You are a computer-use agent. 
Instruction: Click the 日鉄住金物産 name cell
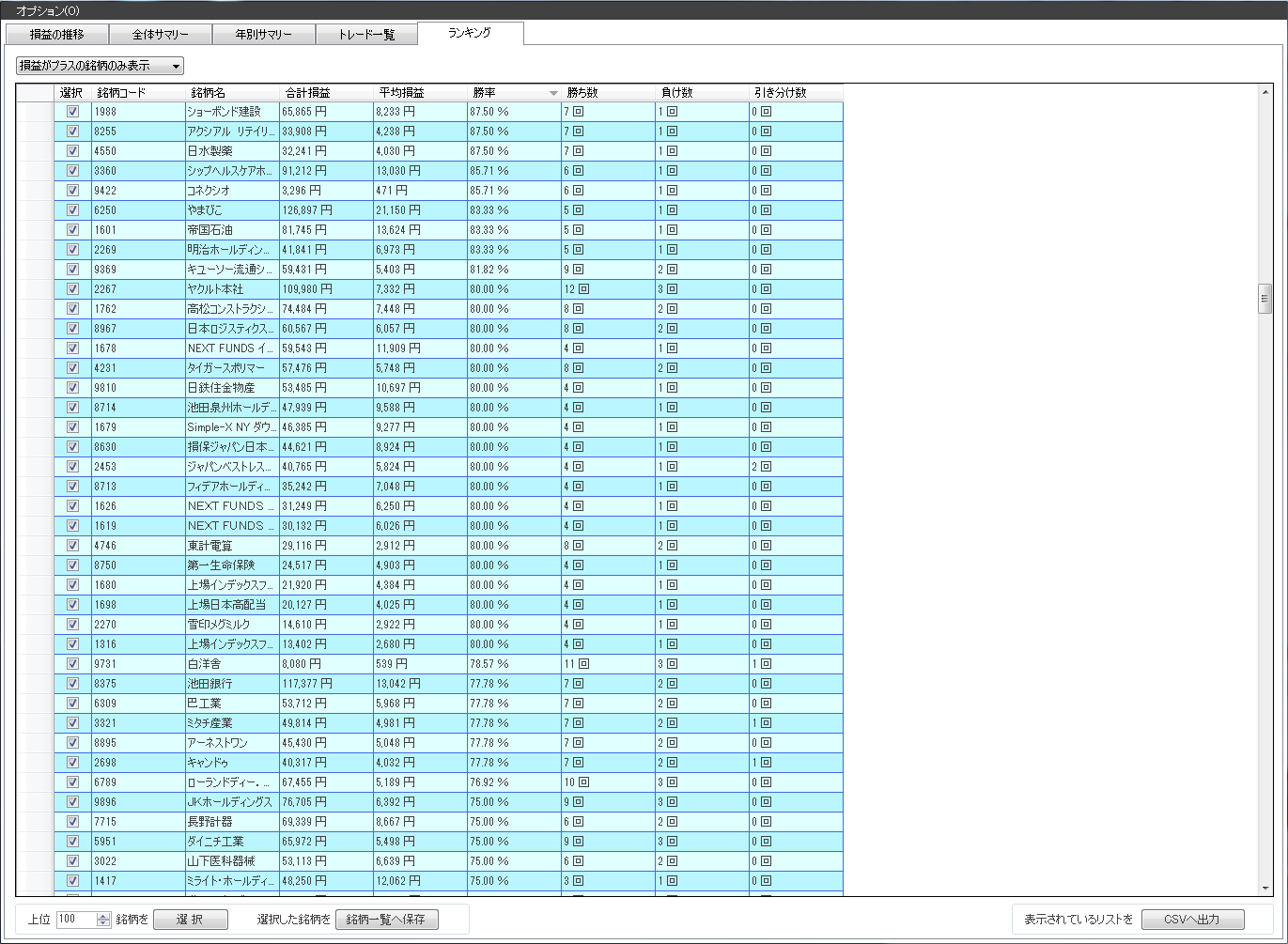pyautogui.click(x=232, y=388)
